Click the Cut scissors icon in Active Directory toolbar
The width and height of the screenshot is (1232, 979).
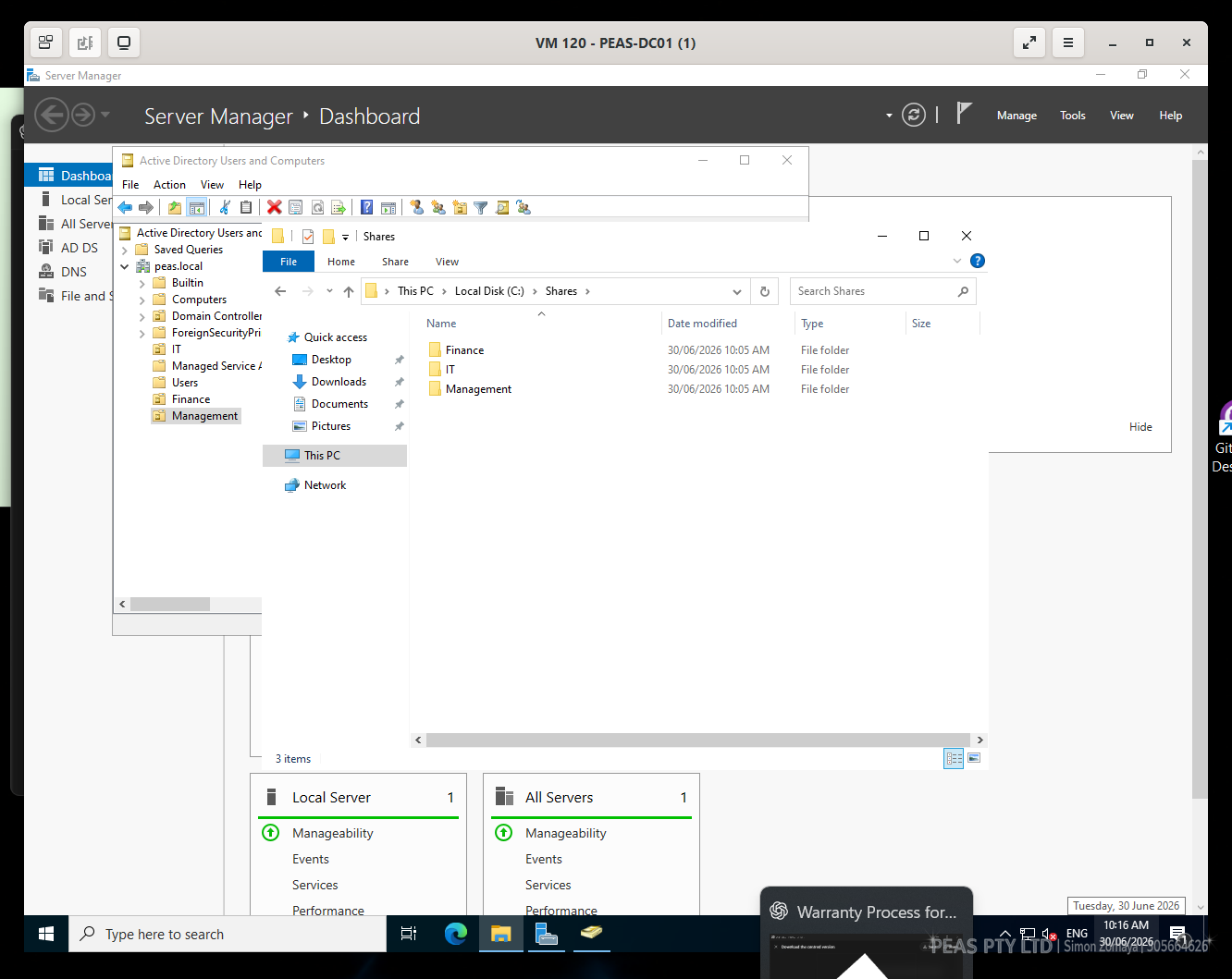pyautogui.click(x=225, y=208)
